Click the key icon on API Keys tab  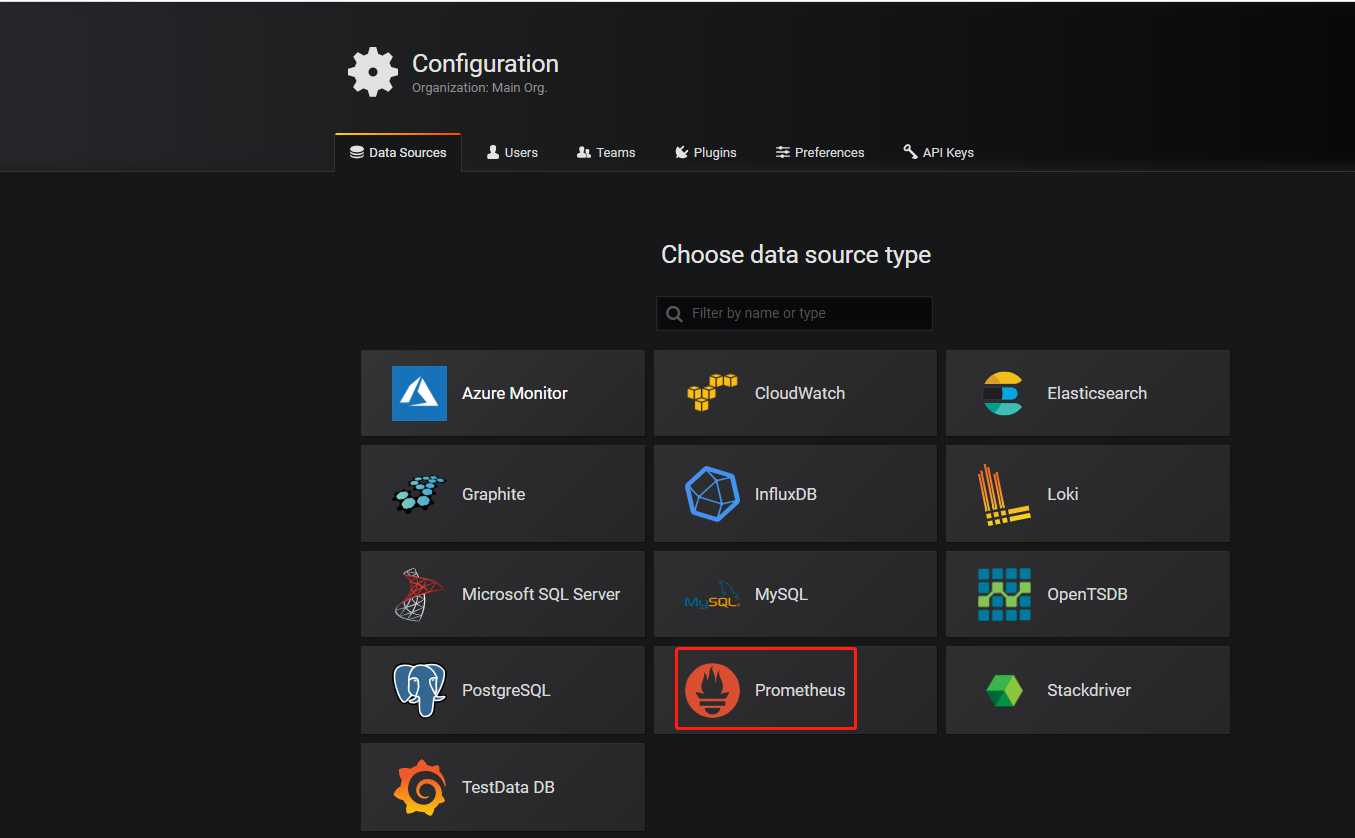pyautogui.click(x=910, y=152)
